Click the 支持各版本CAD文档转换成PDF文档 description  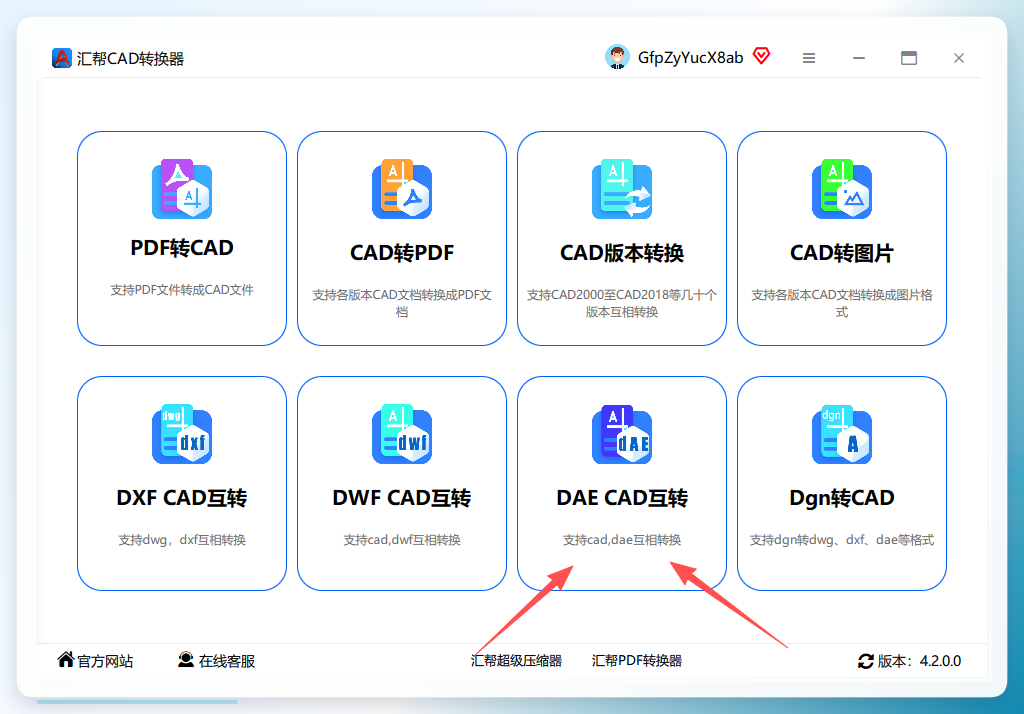click(x=402, y=303)
